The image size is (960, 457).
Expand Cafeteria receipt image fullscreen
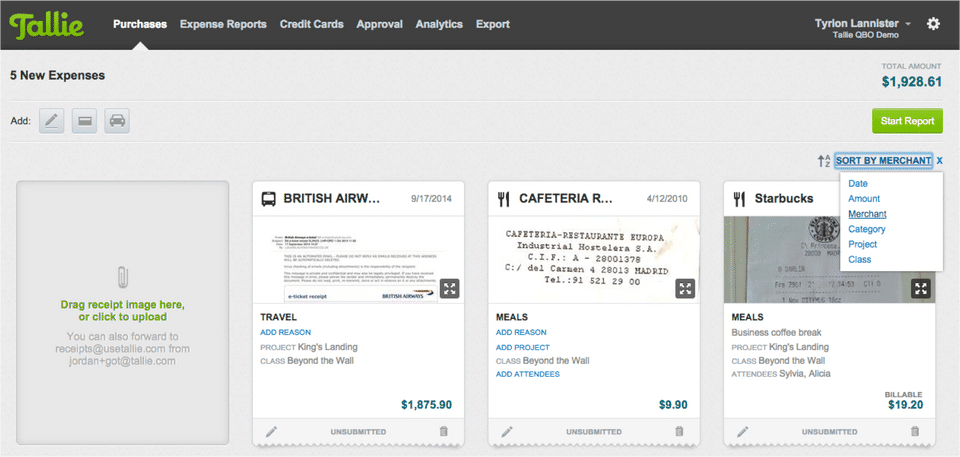coord(685,289)
